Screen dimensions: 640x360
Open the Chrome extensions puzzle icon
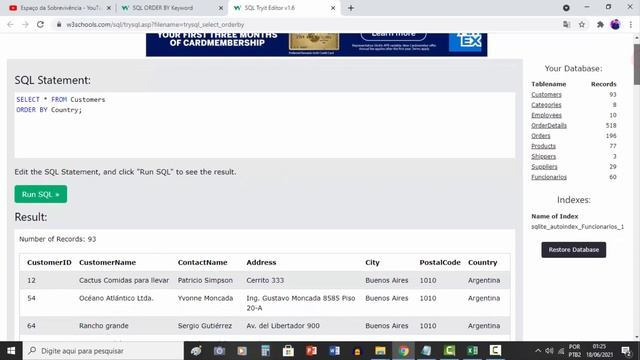[x=600, y=24]
